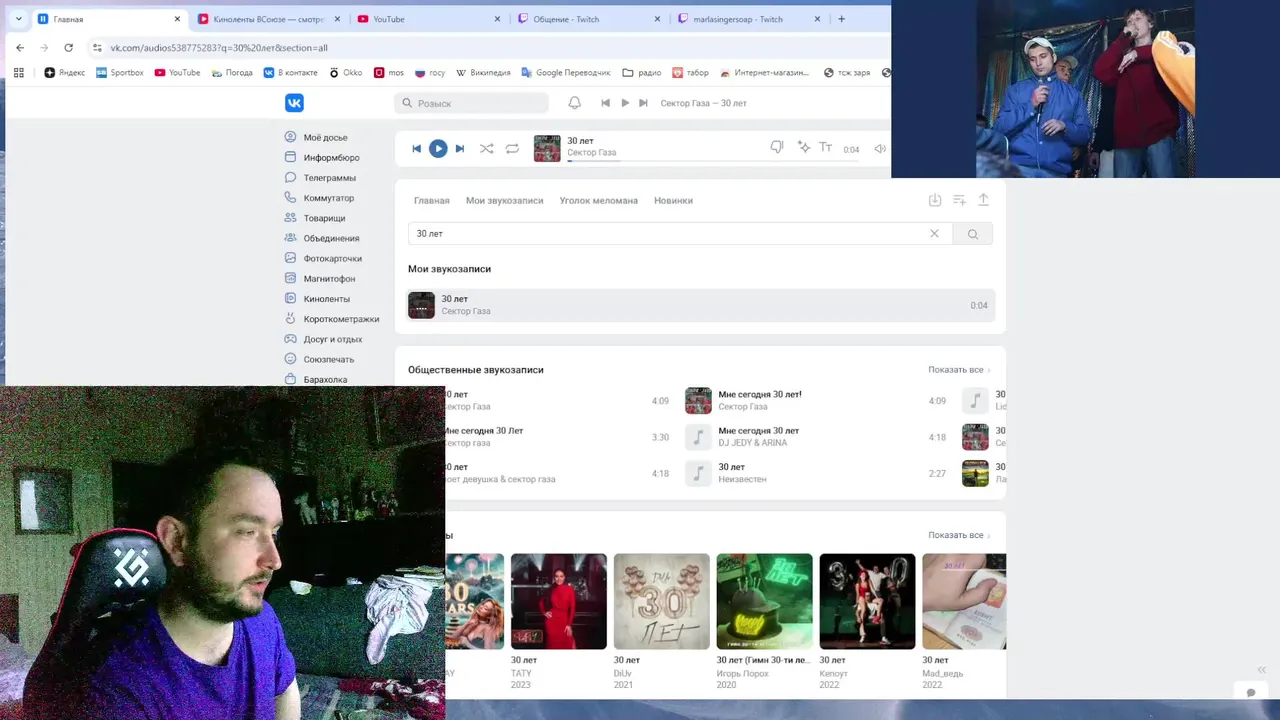Click the VK 'Розыск' search box
The height and width of the screenshot is (720, 1280).
coord(472,103)
